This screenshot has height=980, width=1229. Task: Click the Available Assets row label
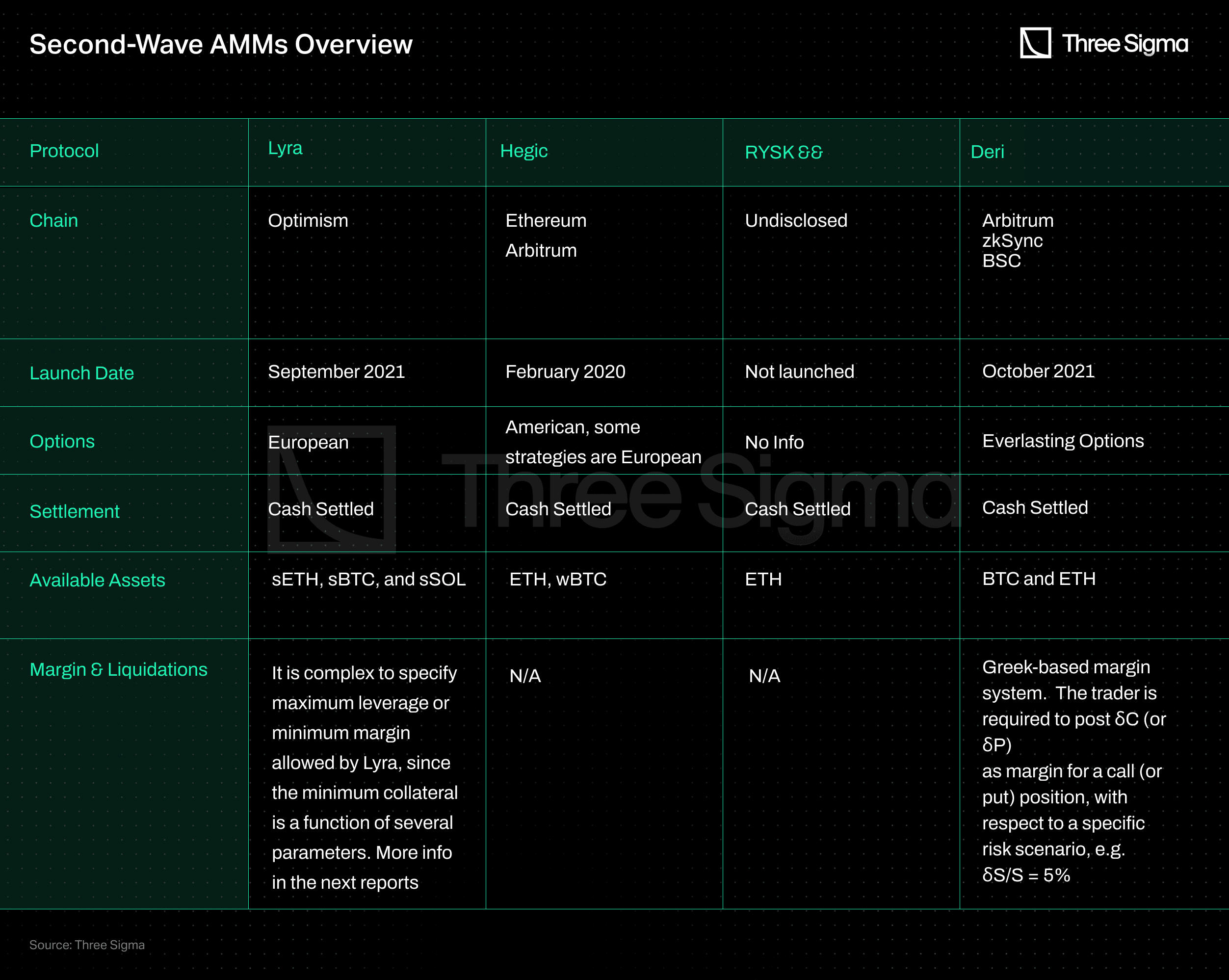tap(97, 580)
